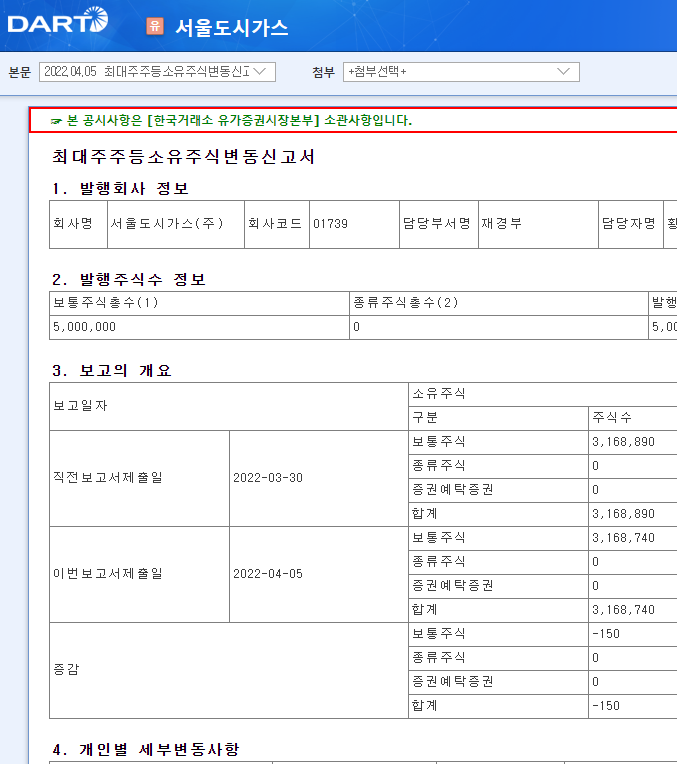This screenshot has width=677, height=764.
Task: Click section heading 4. 개인별 세부변동사항
Action: [x=146, y=749]
